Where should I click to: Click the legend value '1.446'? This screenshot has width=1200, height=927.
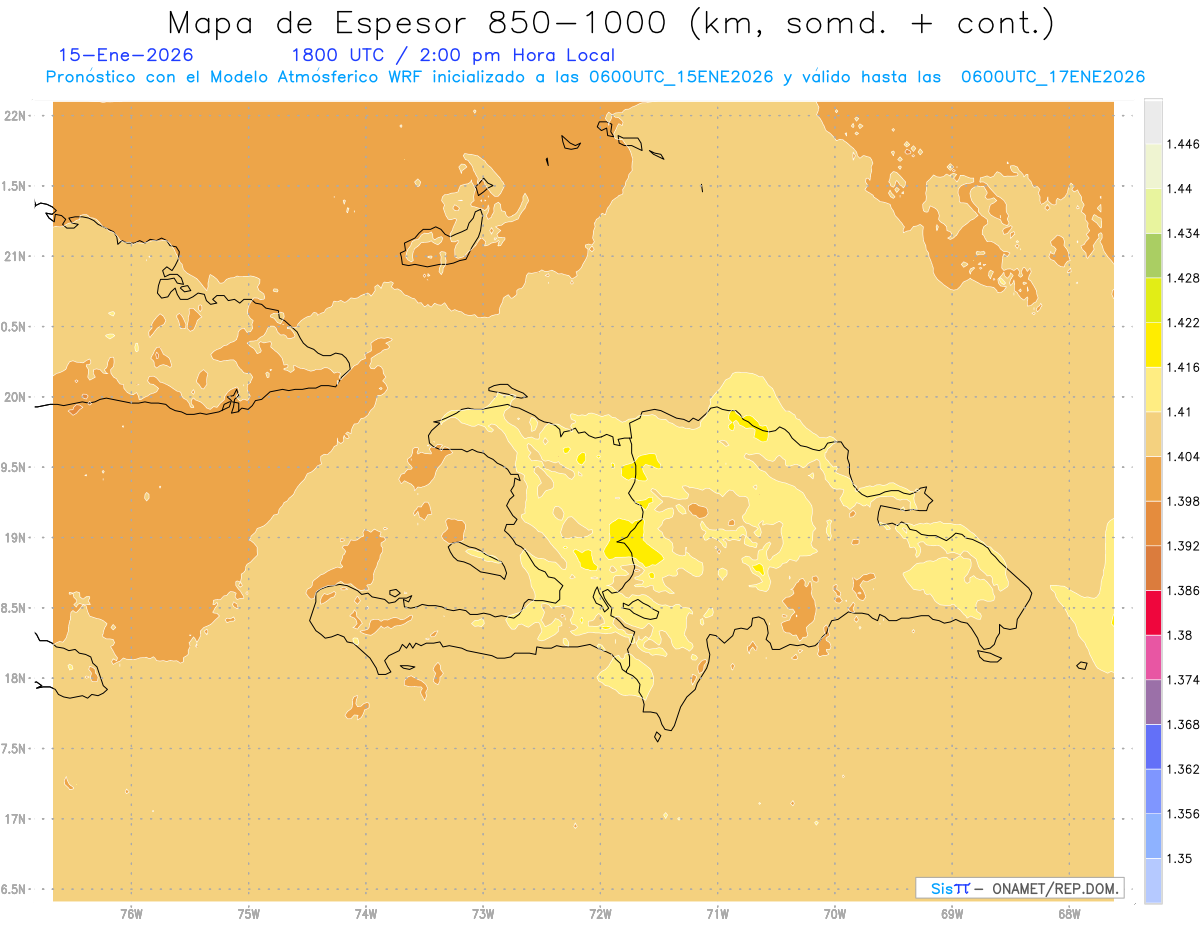pyautogui.click(x=1183, y=144)
